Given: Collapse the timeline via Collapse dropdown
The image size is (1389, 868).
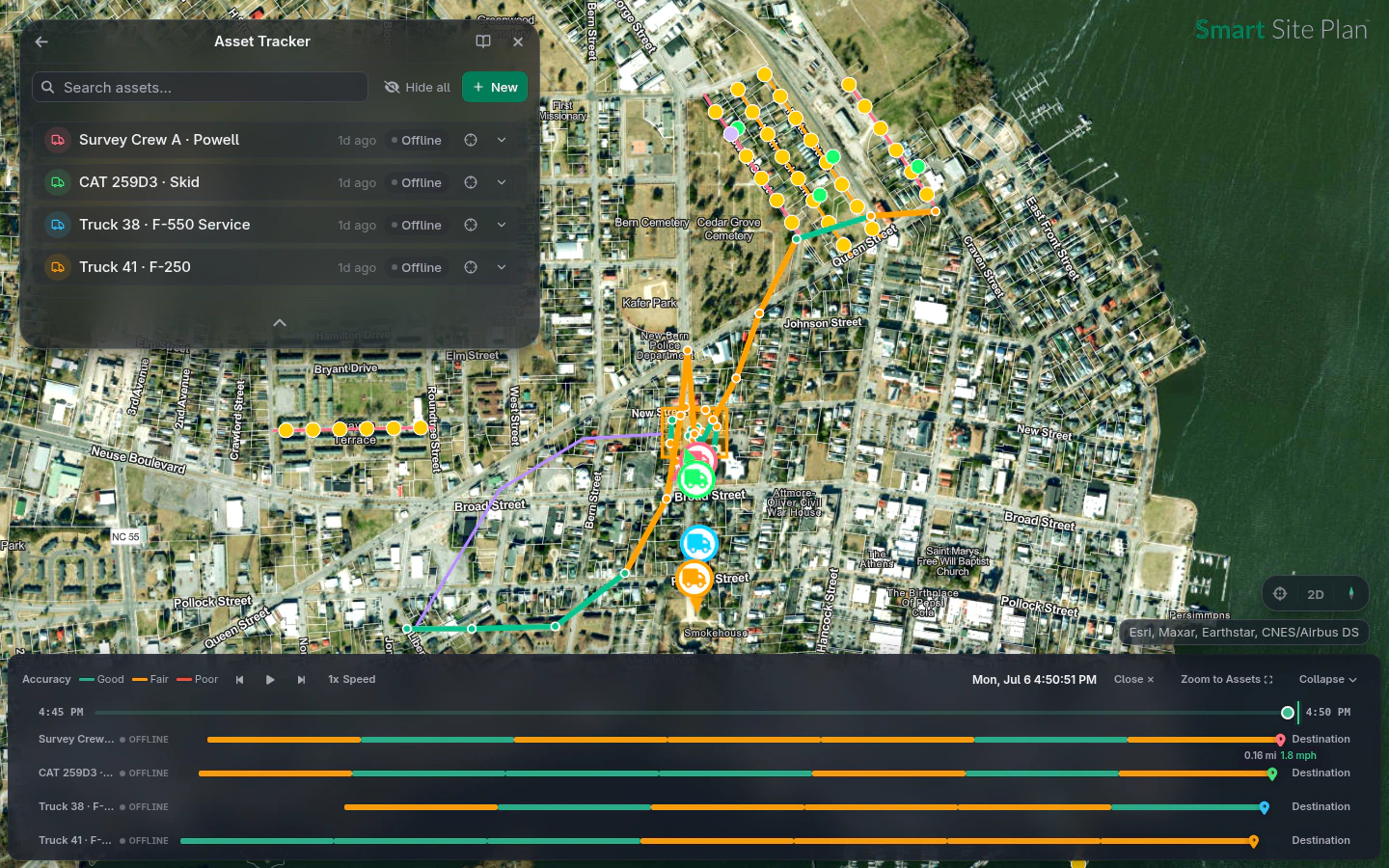Looking at the screenshot, I should (1327, 680).
